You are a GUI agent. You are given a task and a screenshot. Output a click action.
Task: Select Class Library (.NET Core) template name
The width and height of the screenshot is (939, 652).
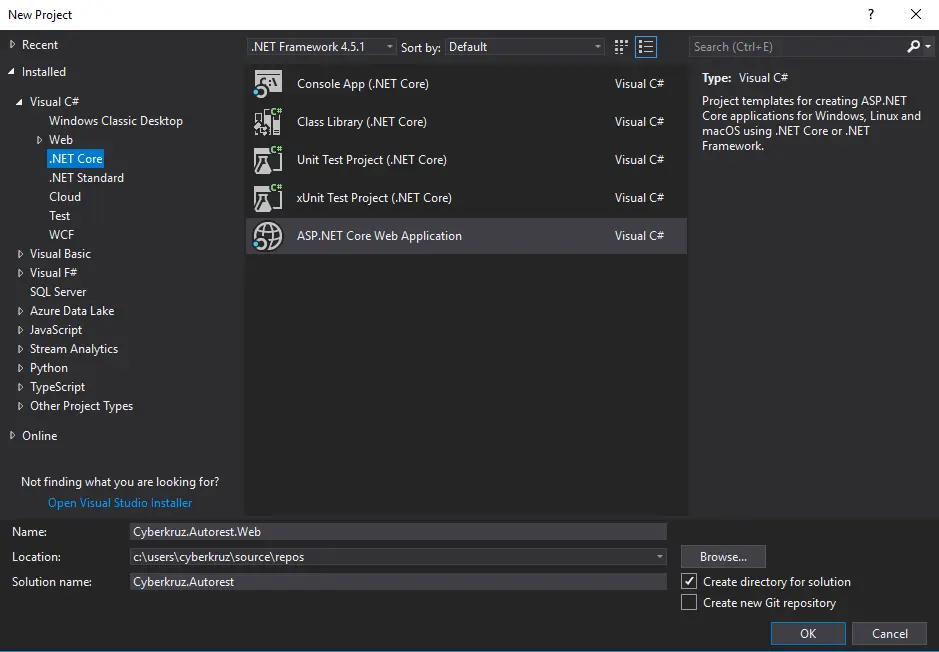(362, 122)
